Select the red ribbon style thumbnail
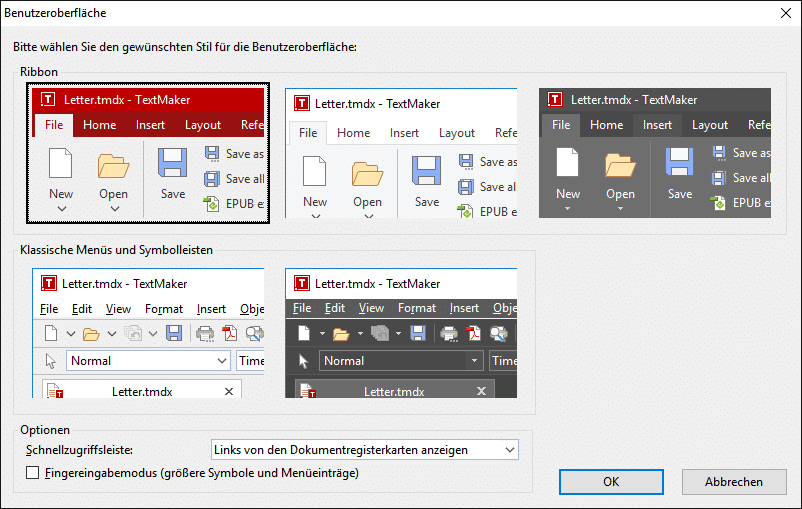Viewport: 802px width, 509px height. (148, 153)
